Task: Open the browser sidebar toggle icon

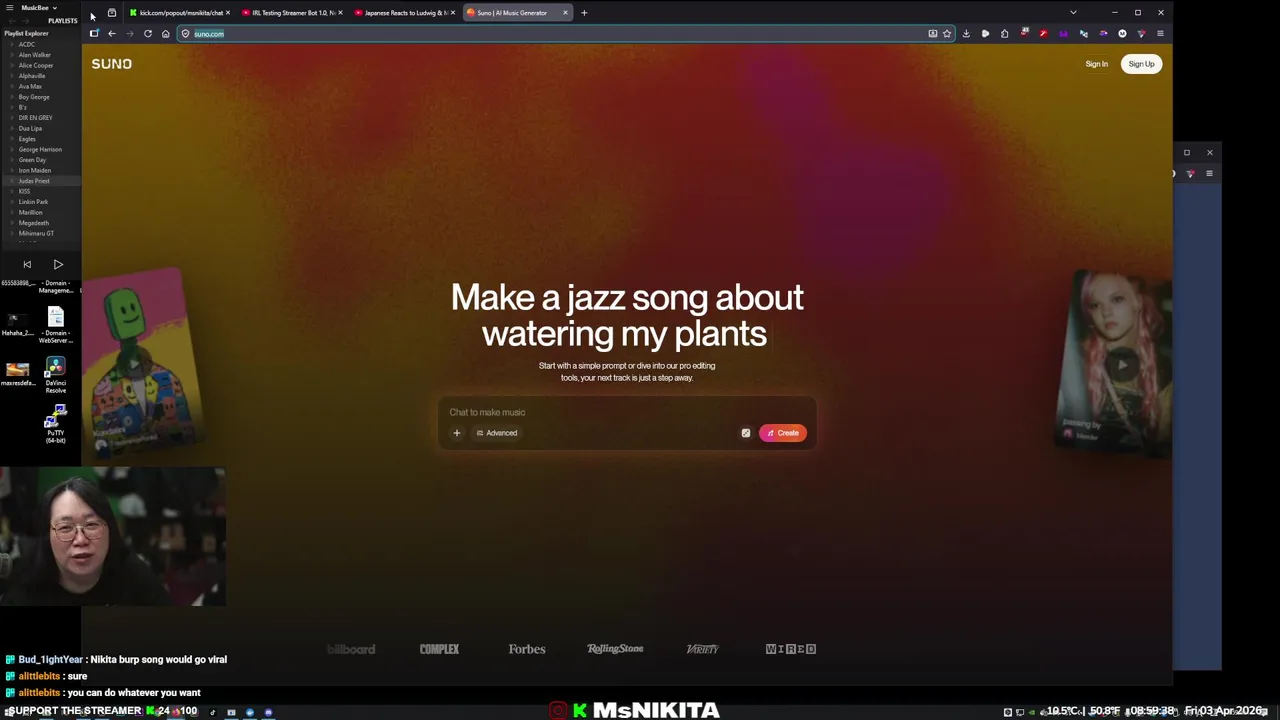Action: (94, 34)
